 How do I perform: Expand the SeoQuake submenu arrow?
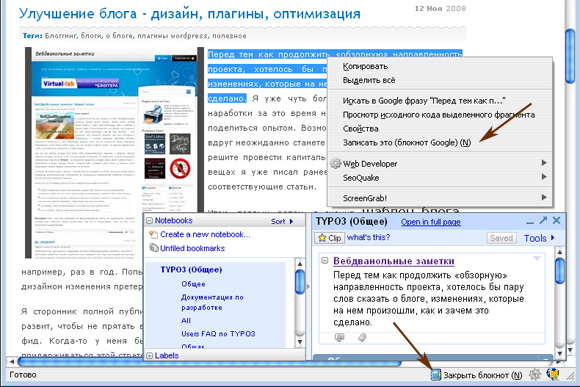[544, 177]
